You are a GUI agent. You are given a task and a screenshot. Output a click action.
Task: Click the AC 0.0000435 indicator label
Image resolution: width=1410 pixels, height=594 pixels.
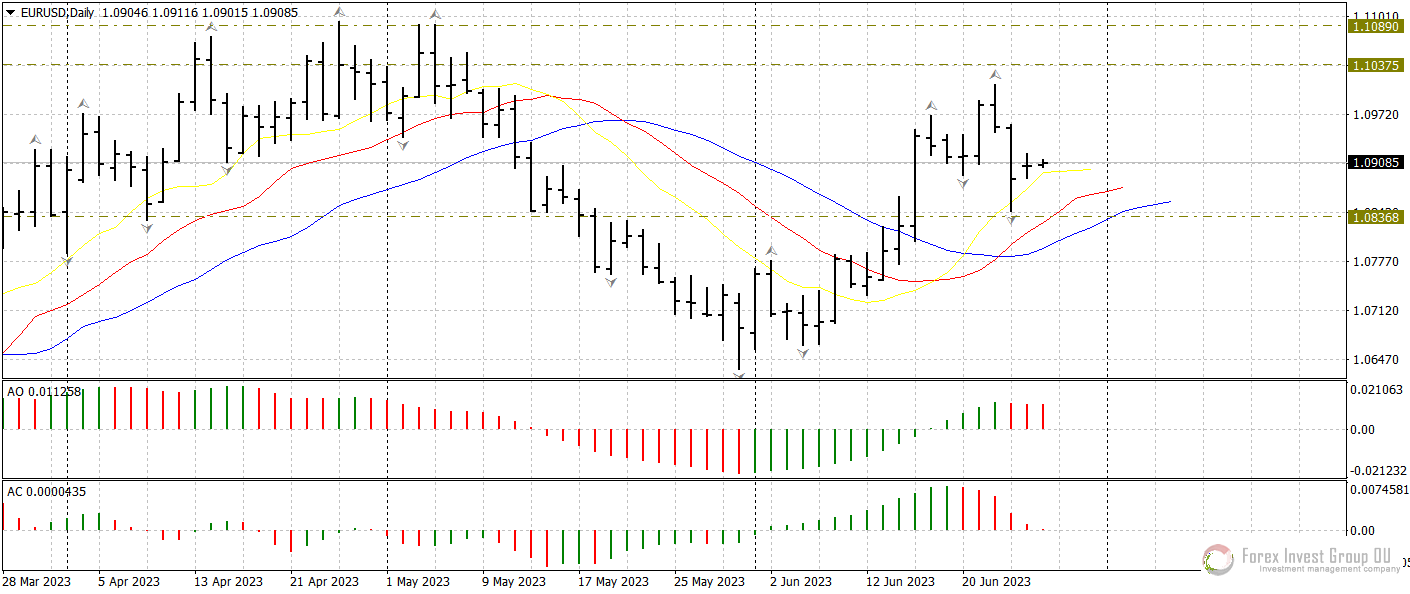tap(46, 491)
